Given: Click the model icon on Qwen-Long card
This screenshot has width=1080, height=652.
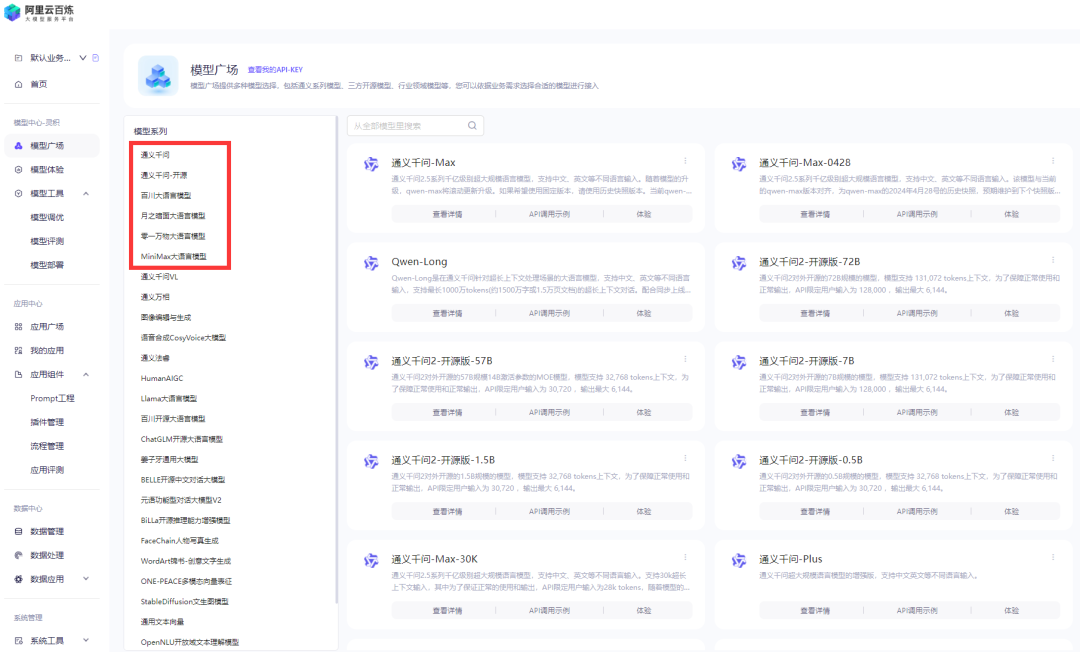Looking at the screenshot, I should [371, 263].
